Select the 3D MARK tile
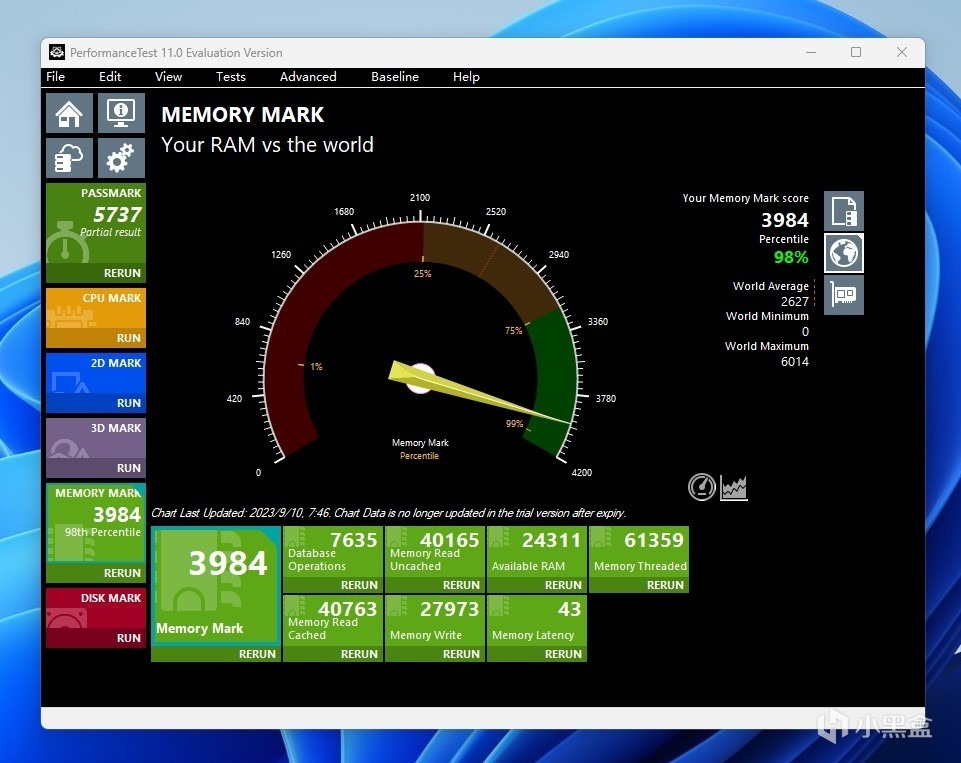This screenshot has width=961, height=763. tap(96, 438)
